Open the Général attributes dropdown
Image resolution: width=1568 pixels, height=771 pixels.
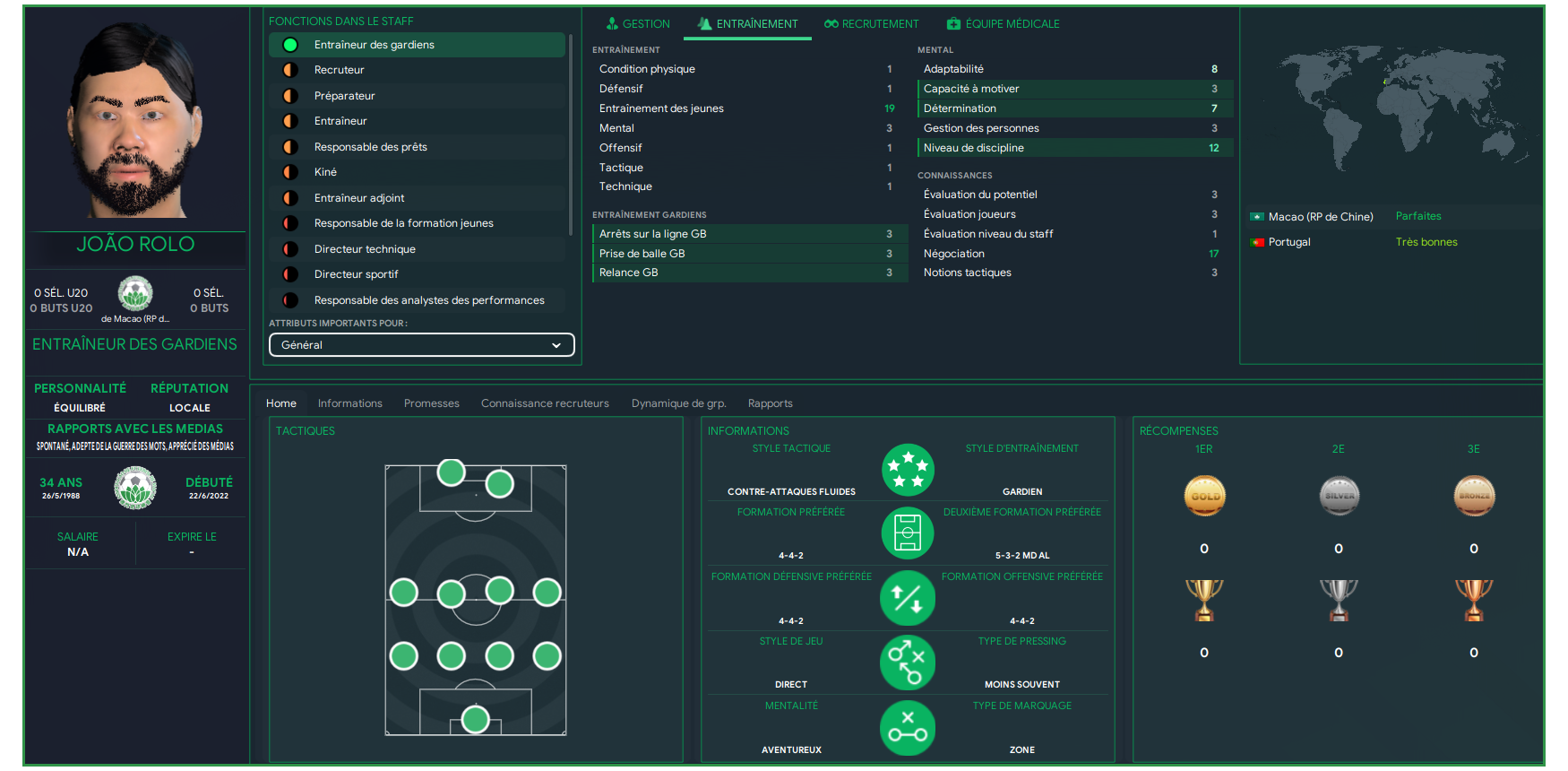click(422, 345)
